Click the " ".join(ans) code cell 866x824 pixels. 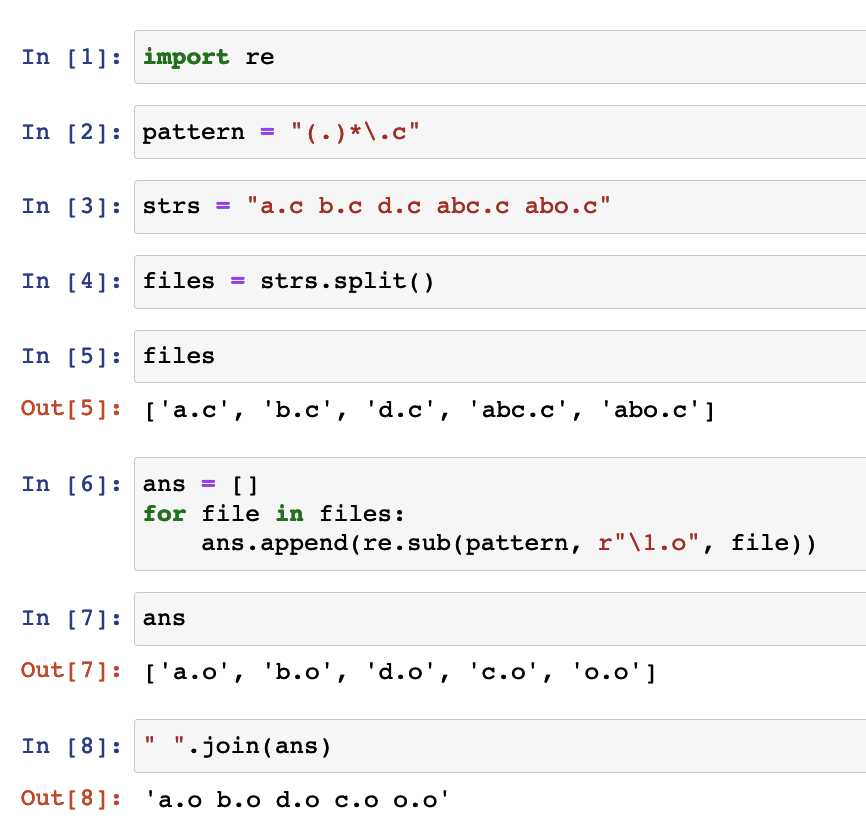point(500,745)
